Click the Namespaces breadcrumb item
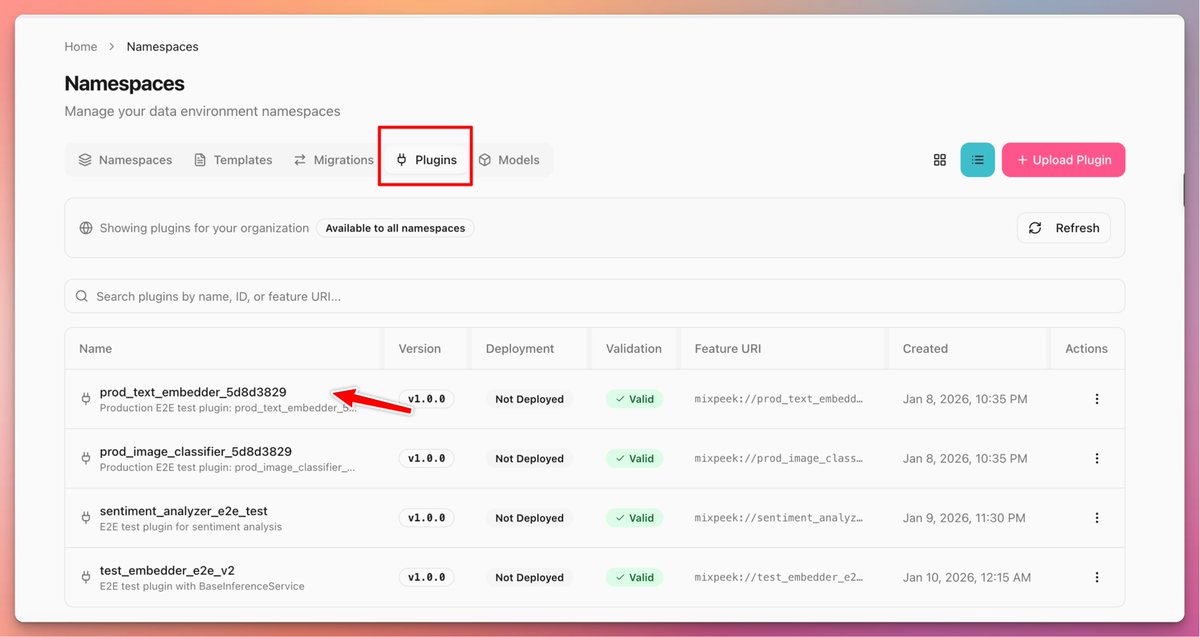Viewport: 1200px width, 637px height. (x=162, y=47)
